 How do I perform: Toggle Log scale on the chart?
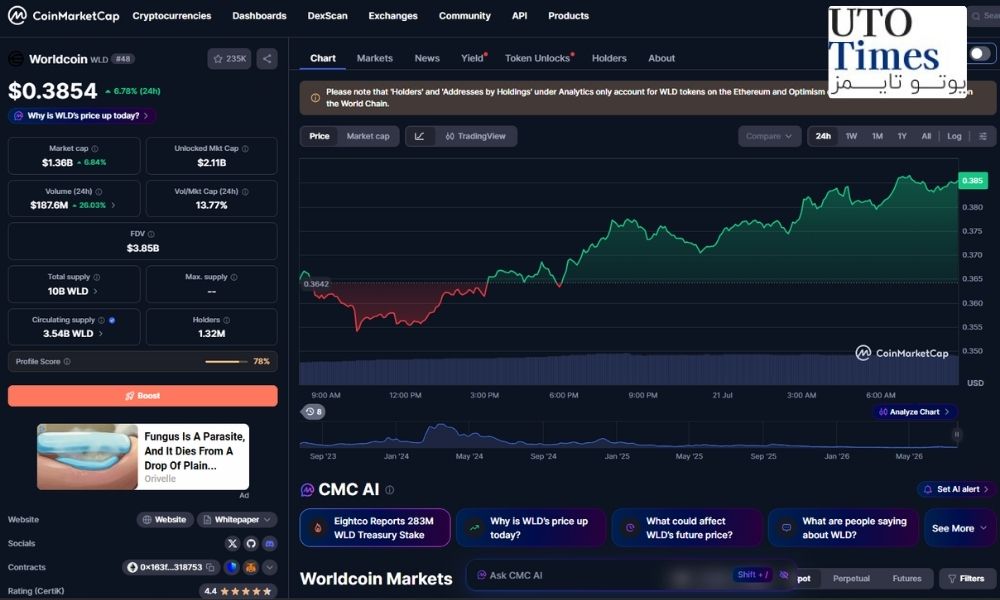954,136
